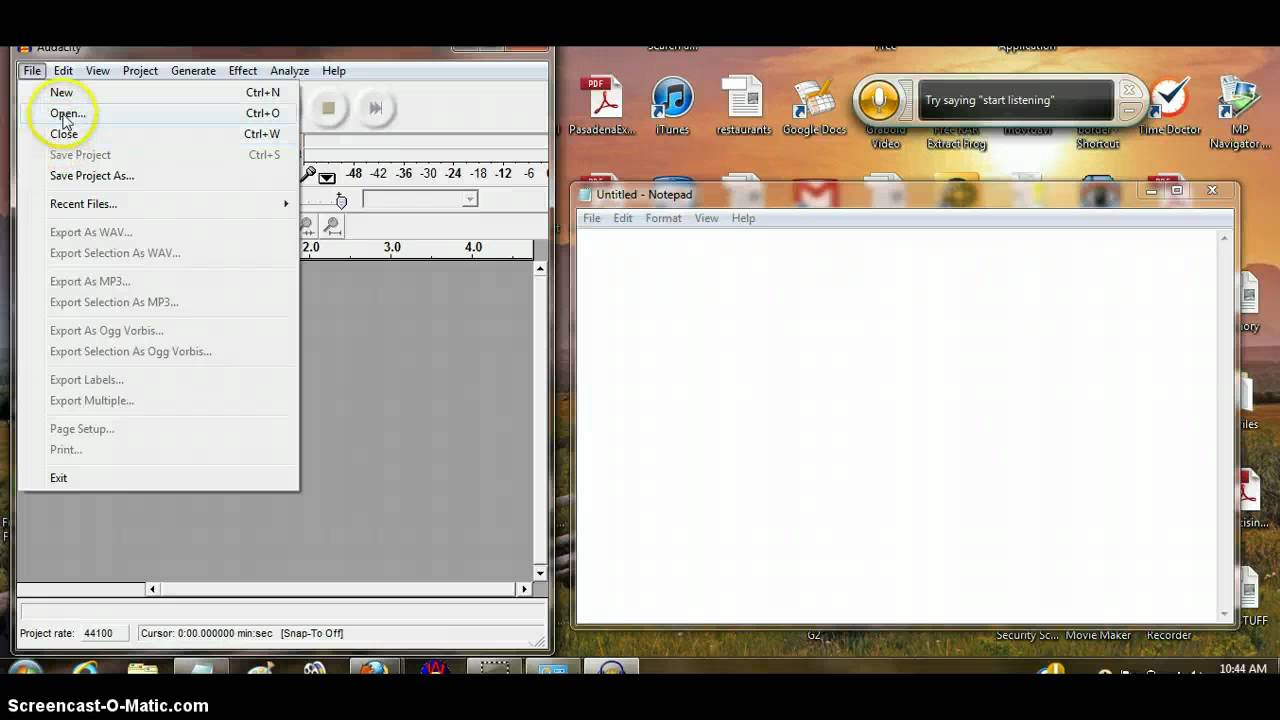Click the Project rate value field
This screenshot has height=720, width=1280.
pos(105,633)
